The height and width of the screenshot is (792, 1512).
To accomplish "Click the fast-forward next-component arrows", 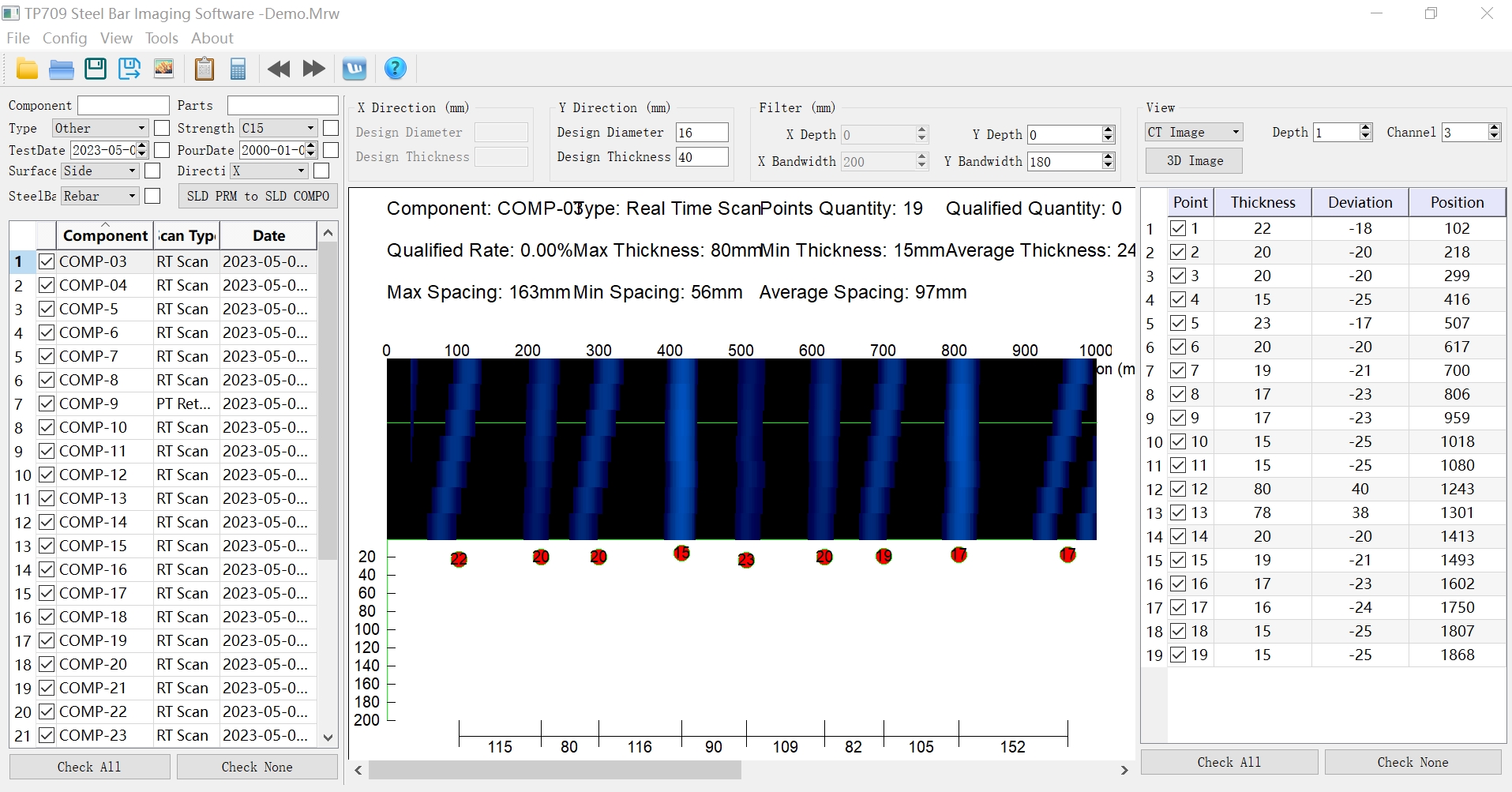I will (313, 69).
